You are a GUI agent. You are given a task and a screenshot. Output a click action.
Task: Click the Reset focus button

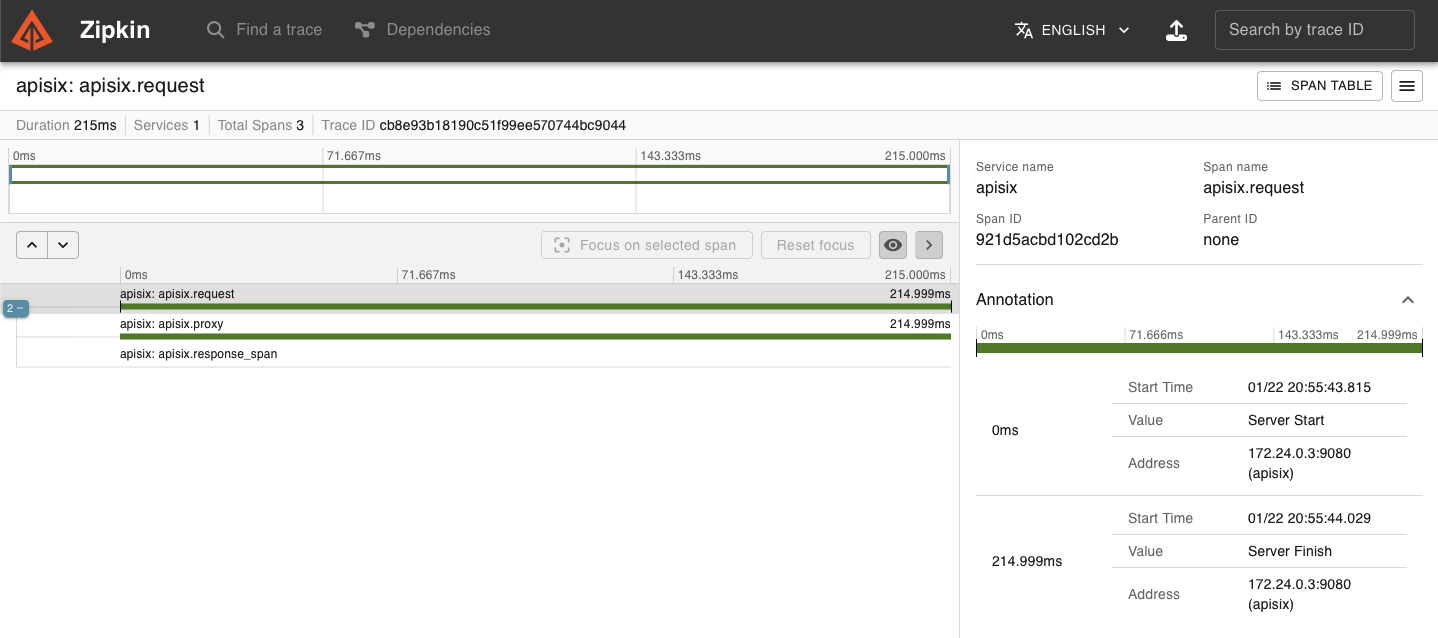point(816,245)
